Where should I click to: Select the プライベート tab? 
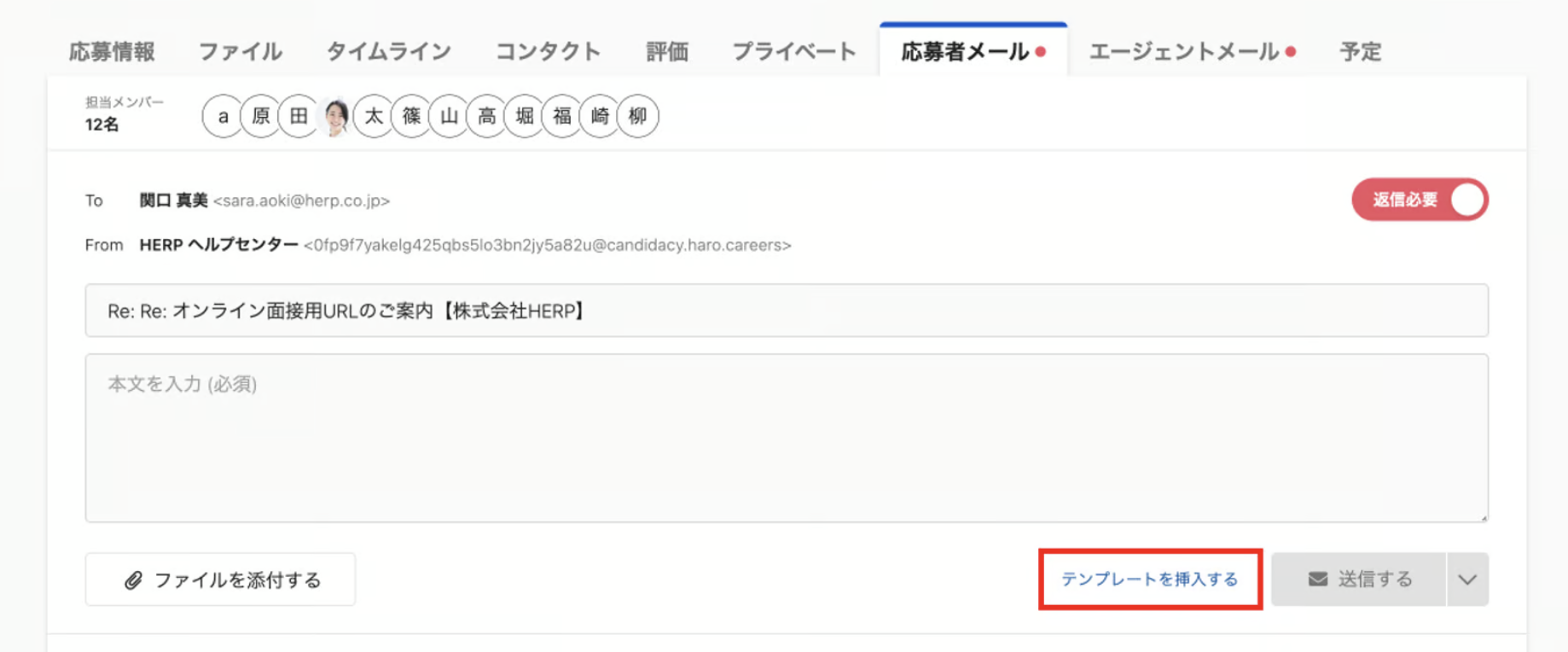[x=794, y=52]
